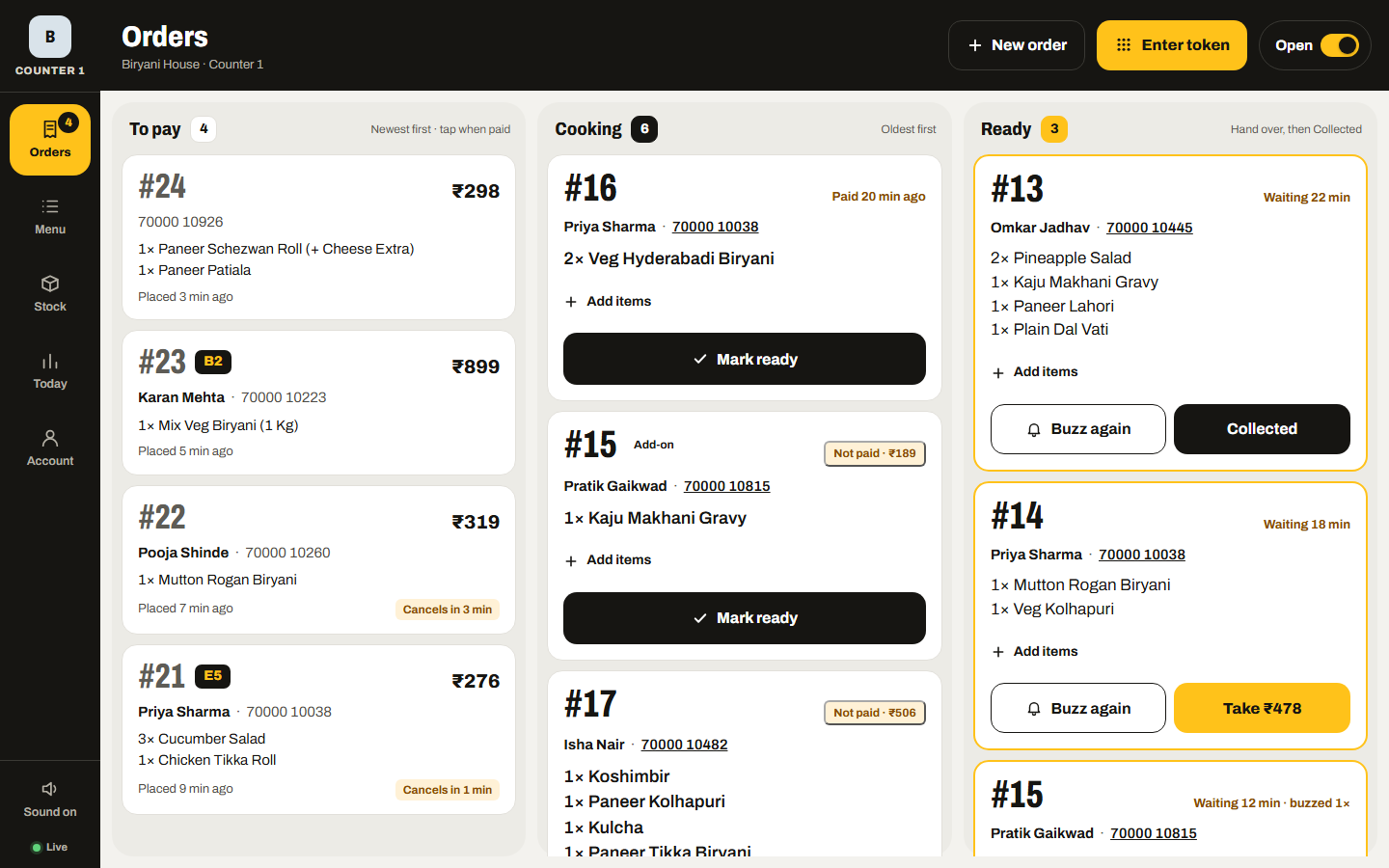
Task: Buzz again for order #13
Action: point(1078,429)
